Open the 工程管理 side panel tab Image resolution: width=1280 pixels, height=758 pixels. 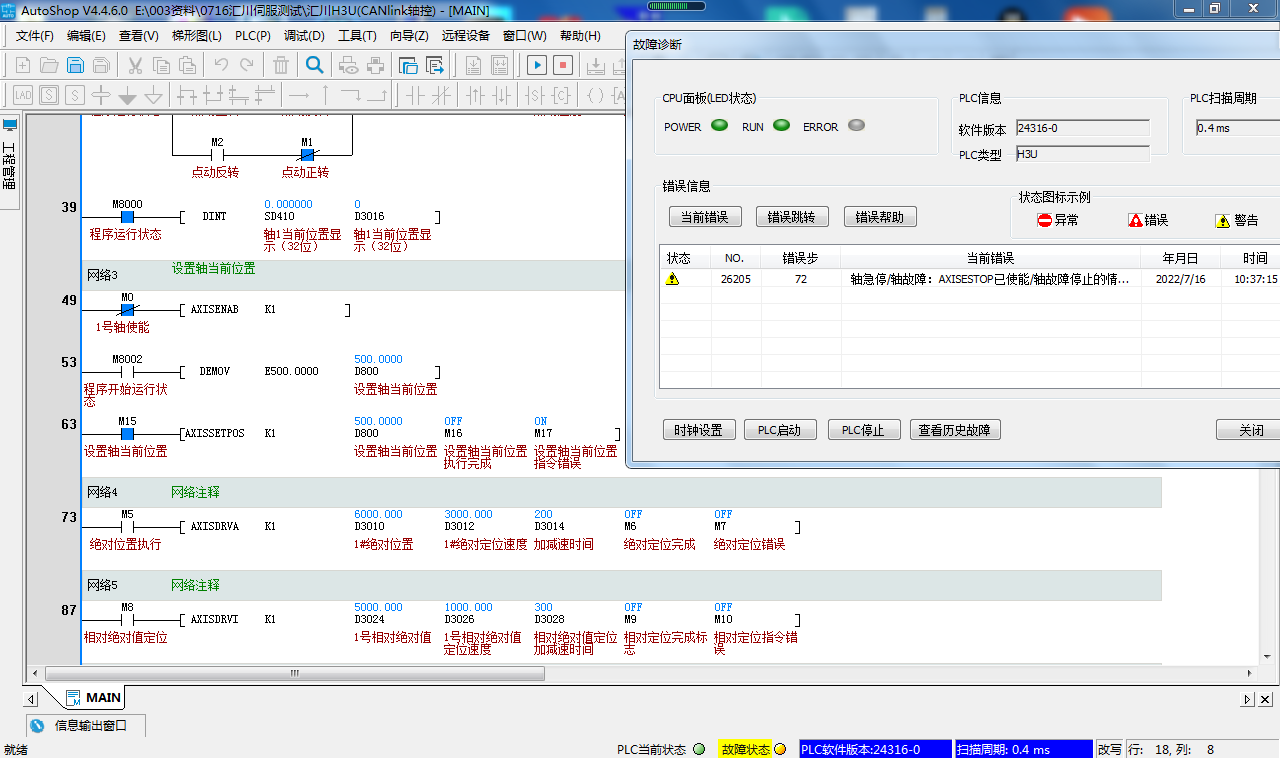pos(10,160)
